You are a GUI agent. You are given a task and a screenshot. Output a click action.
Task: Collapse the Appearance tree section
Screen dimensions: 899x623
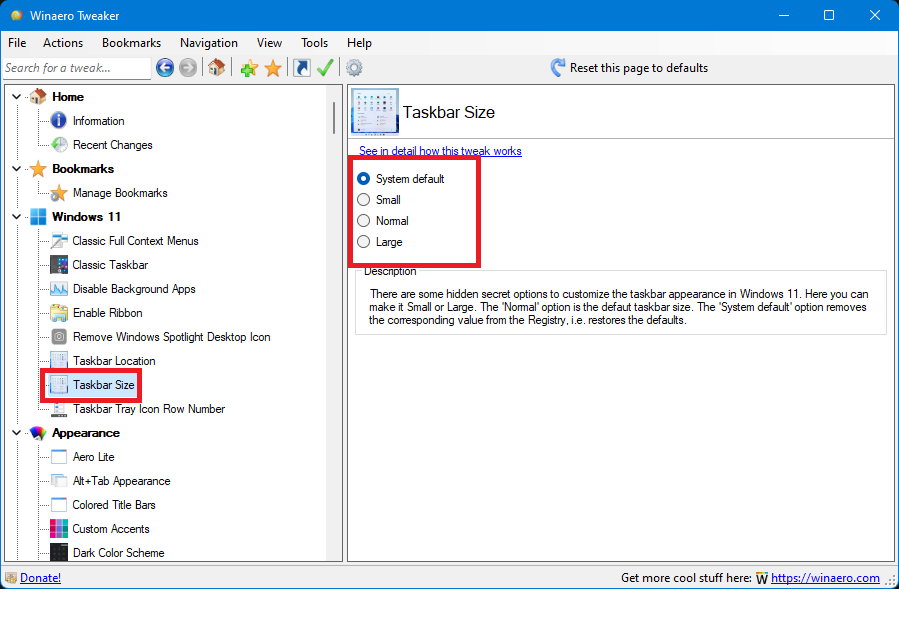click(17, 433)
